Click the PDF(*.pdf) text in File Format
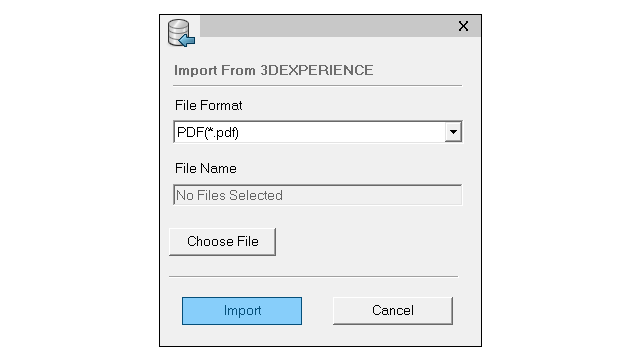Image resolution: width=640 pixels, height=360 pixels. 208,133
